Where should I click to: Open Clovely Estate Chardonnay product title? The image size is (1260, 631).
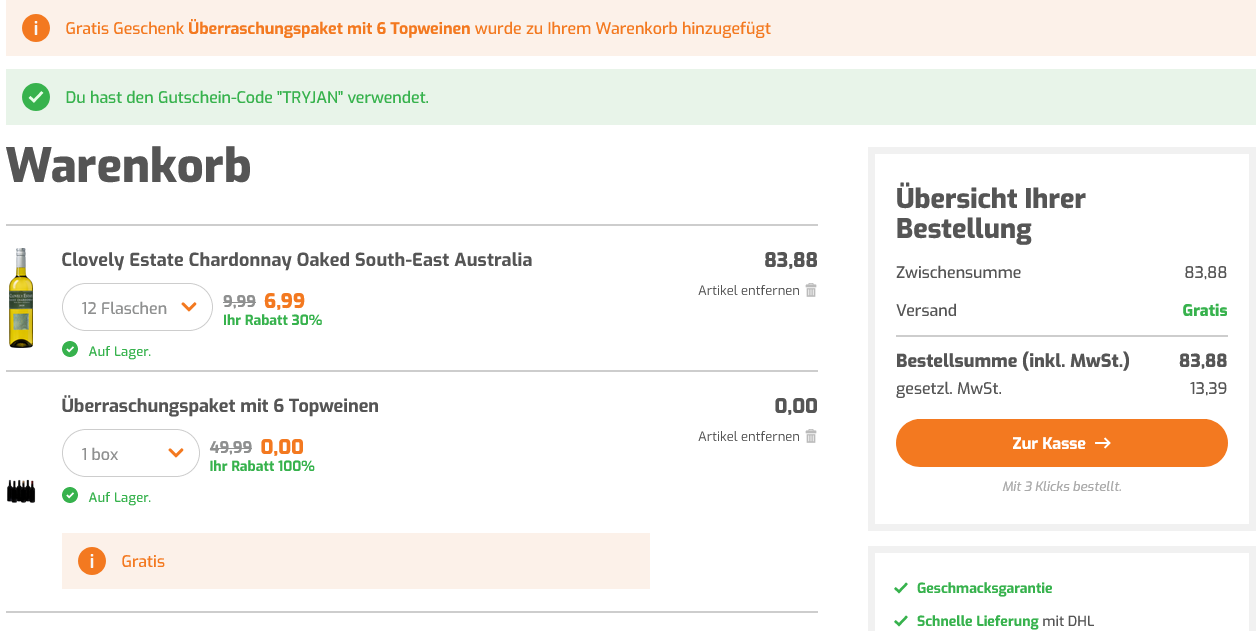[x=296, y=260]
